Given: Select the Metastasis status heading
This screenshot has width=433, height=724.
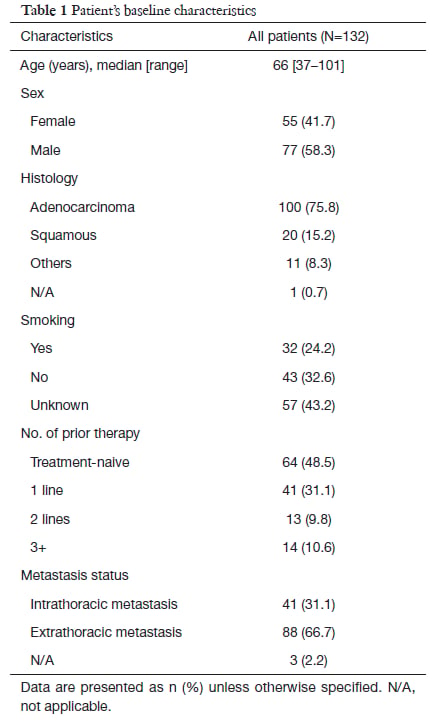Looking at the screenshot, I should tap(74, 576).
